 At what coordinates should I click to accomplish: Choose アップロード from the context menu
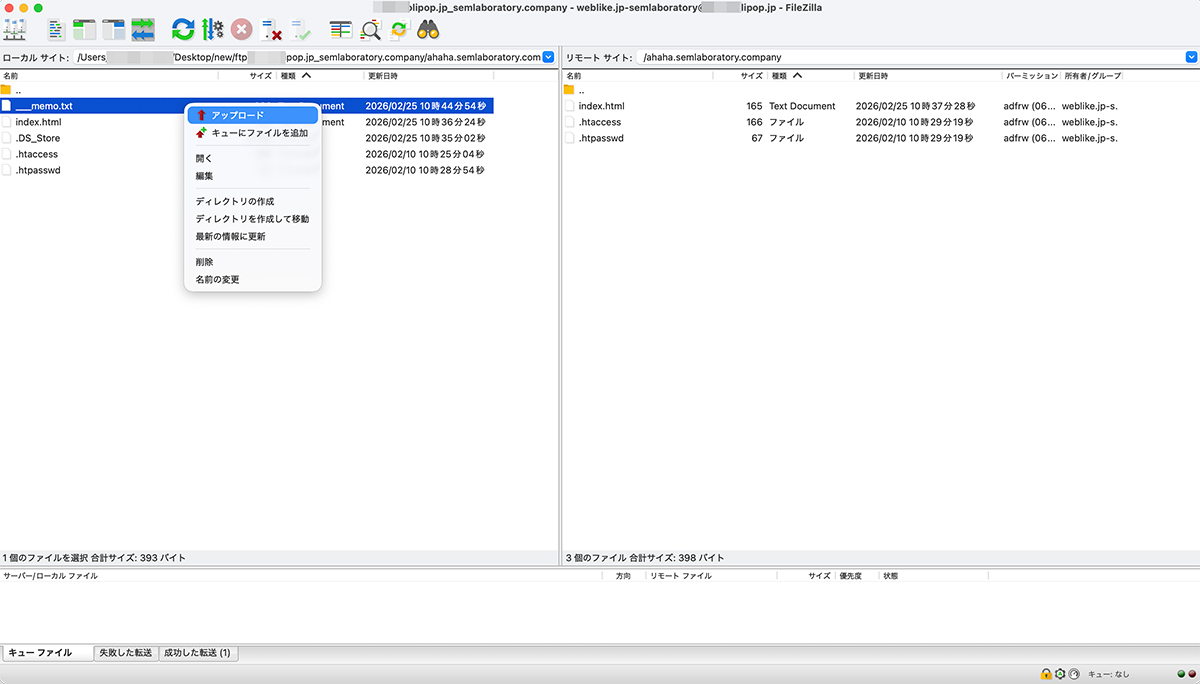[252, 114]
